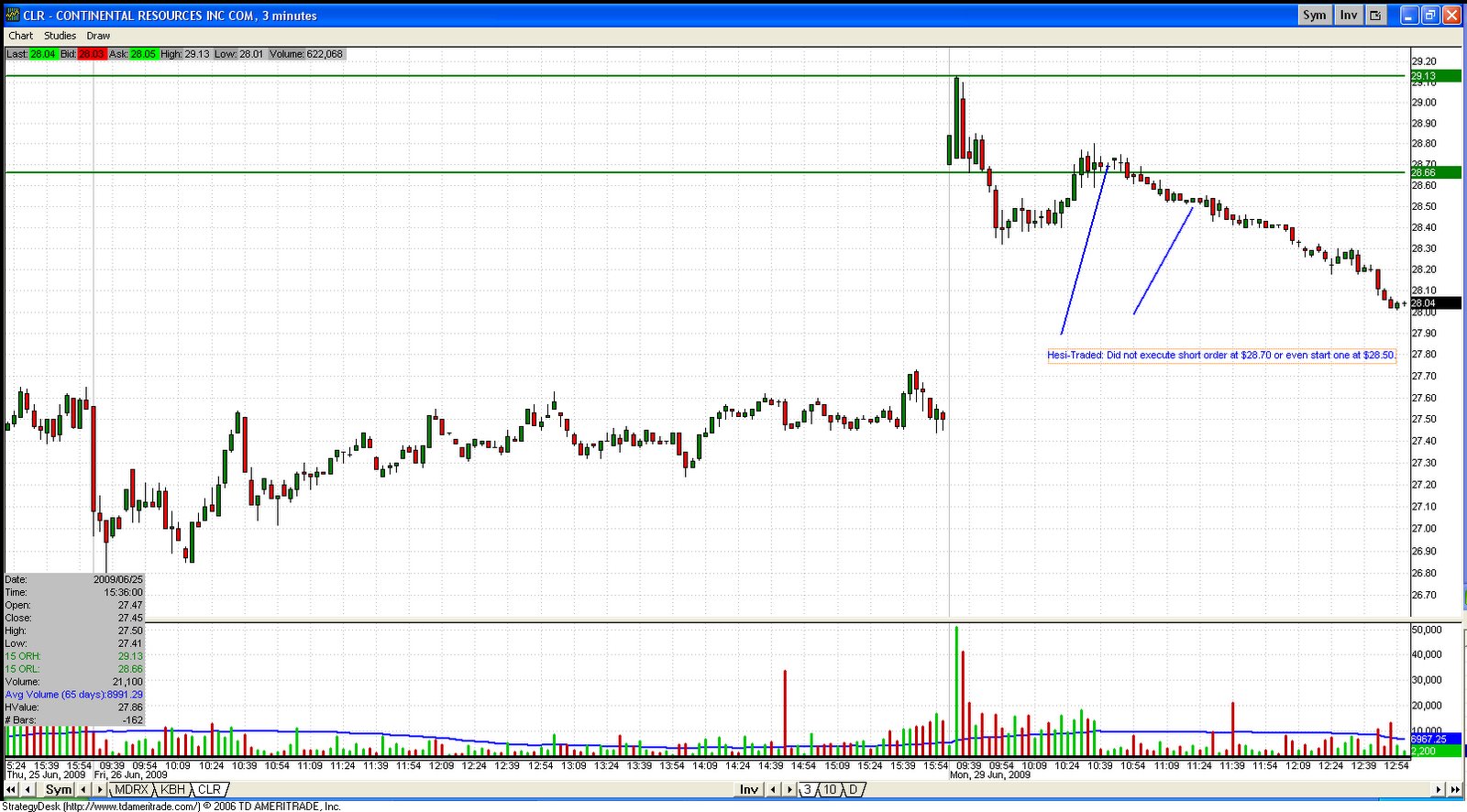Screen dimensions: 1467x812
Task: Click the 2,200 green volume label
Action: click(x=1436, y=751)
